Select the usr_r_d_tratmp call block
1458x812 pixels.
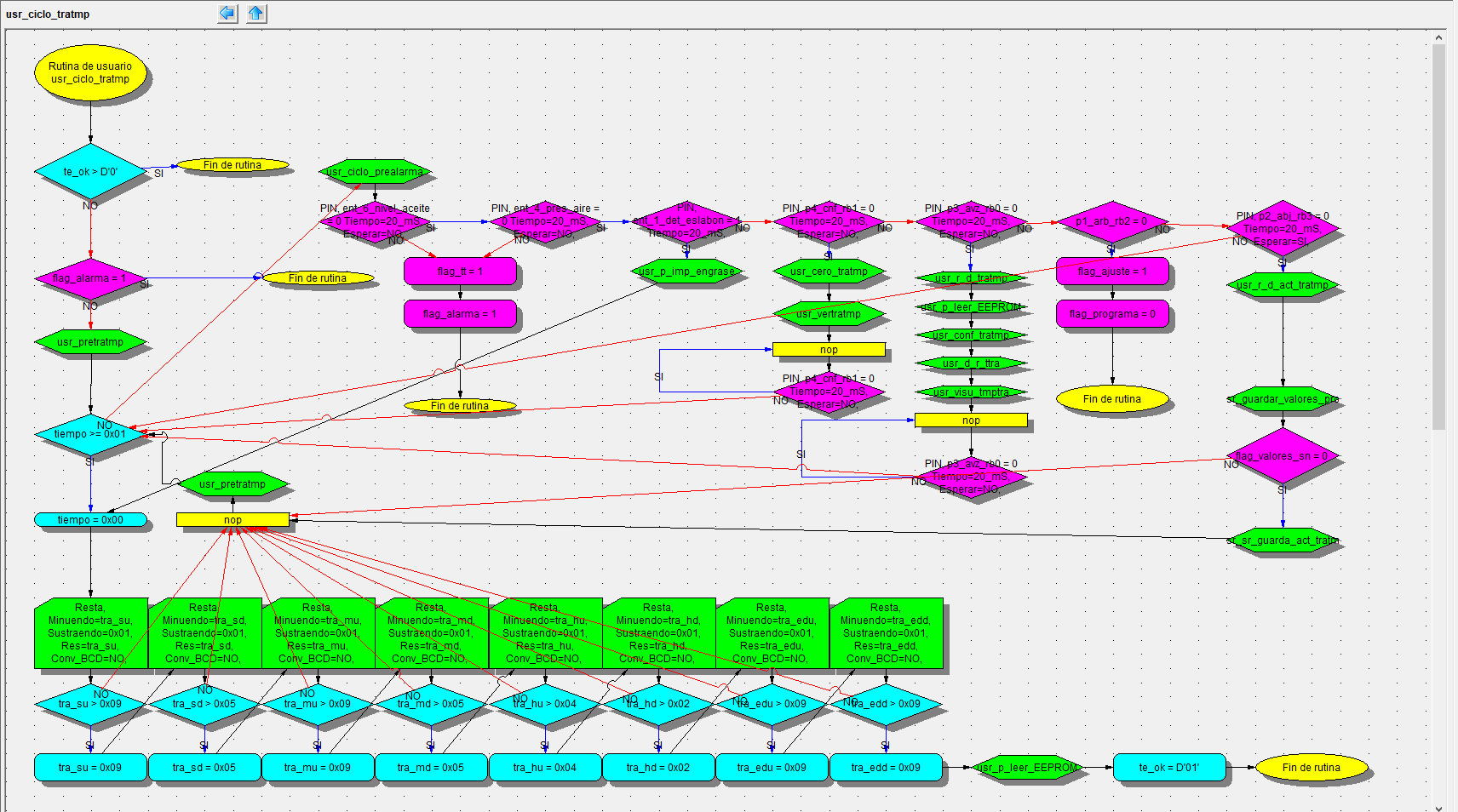[x=971, y=278]
